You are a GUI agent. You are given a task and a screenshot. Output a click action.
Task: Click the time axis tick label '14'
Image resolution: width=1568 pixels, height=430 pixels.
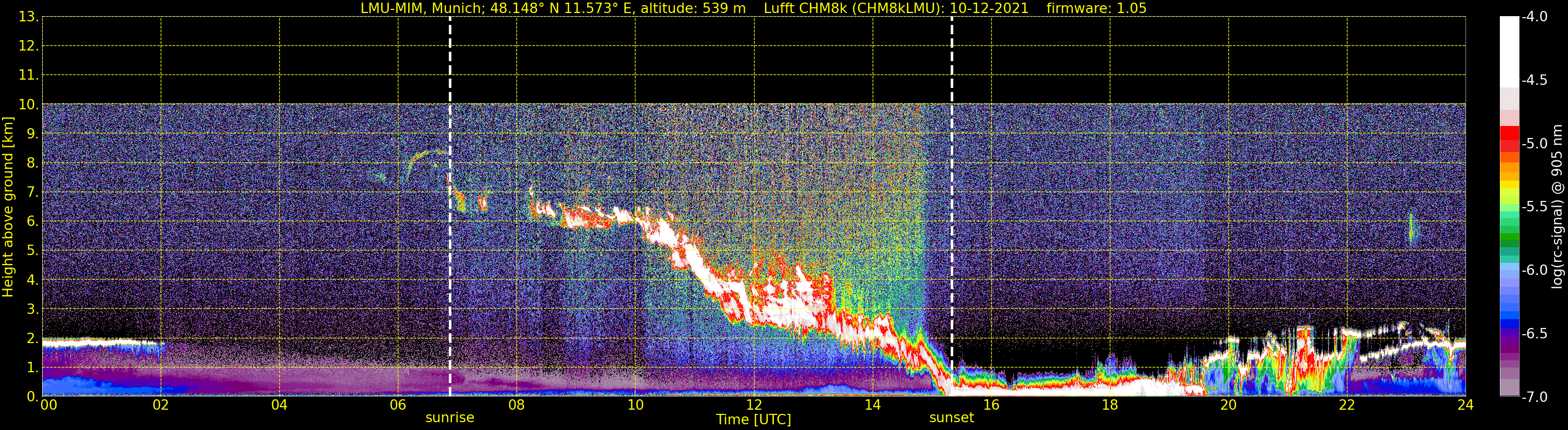click(873, 406)
